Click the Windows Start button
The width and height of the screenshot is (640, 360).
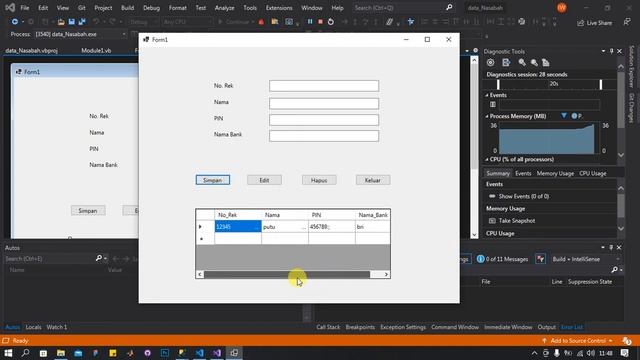(8, 353)
